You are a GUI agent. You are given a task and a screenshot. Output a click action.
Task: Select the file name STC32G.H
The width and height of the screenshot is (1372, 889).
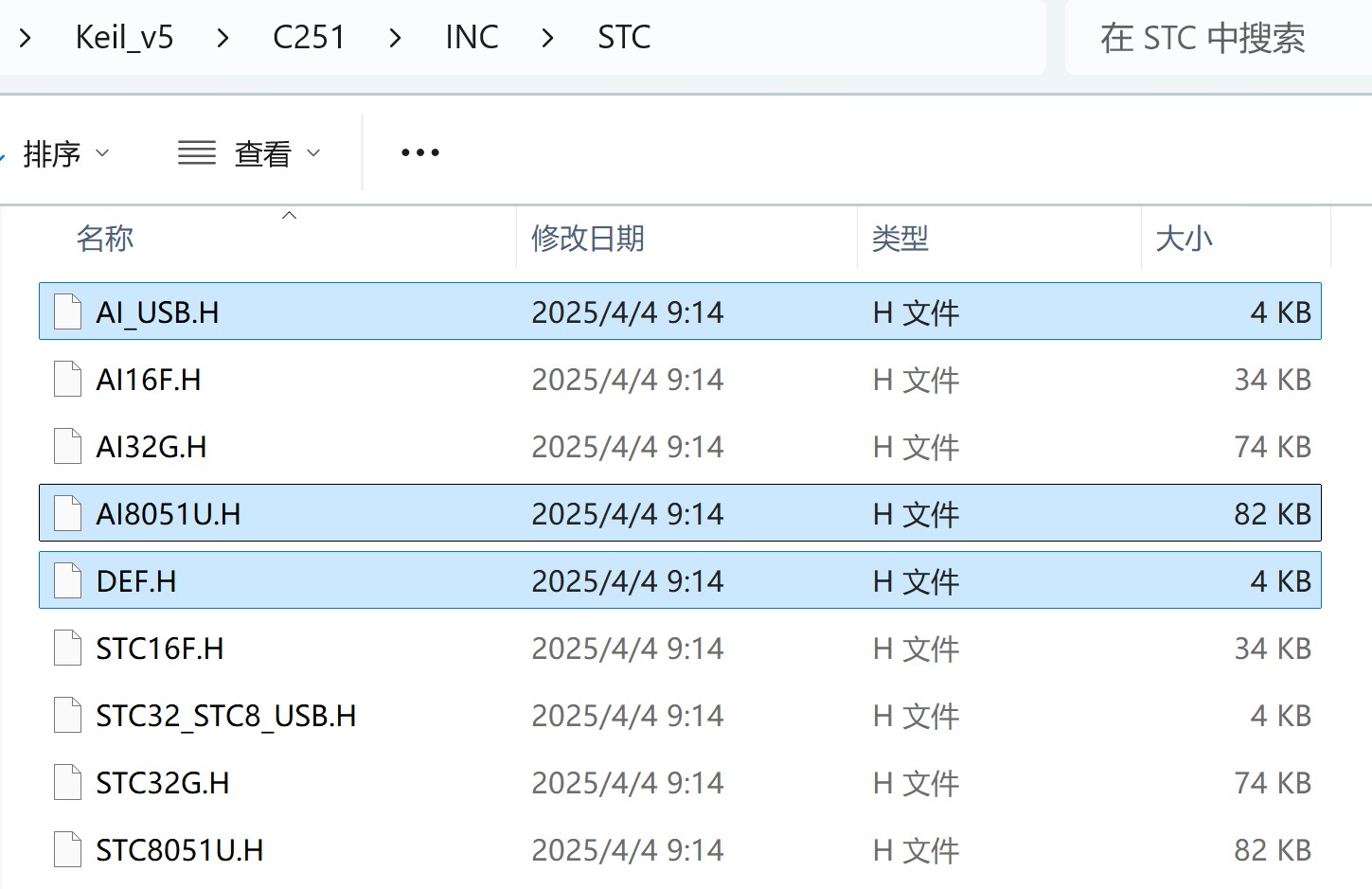[163, 783]
